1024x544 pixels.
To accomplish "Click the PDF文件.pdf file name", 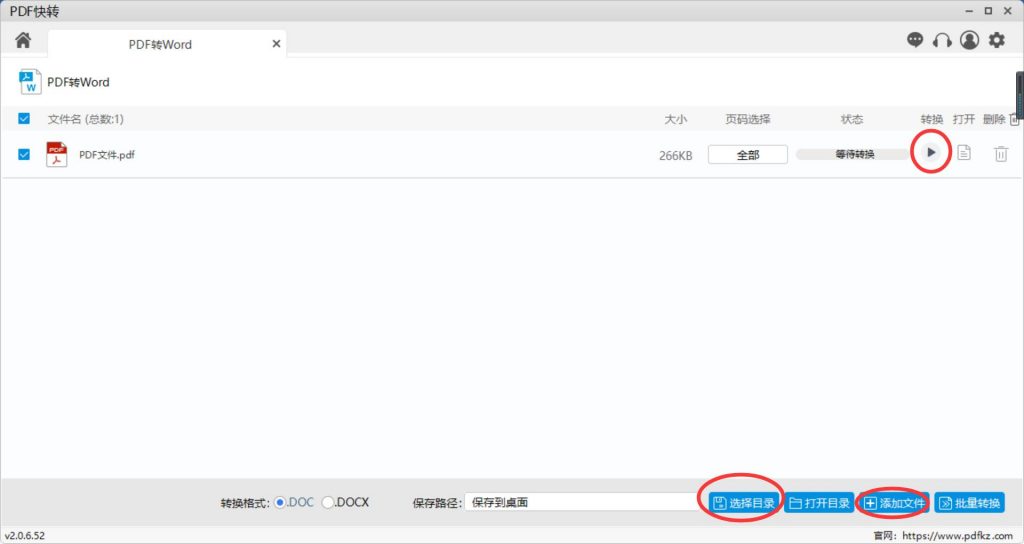I will click(106, 155).
